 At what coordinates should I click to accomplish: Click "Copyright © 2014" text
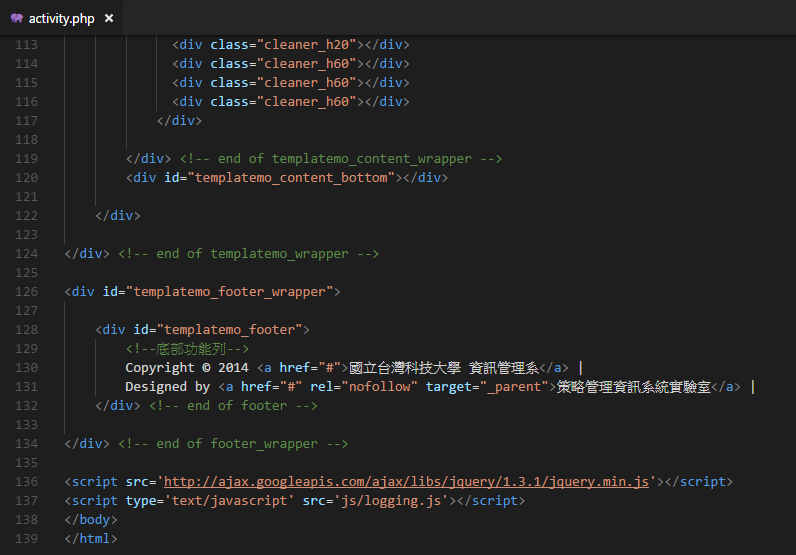point(187,368)
